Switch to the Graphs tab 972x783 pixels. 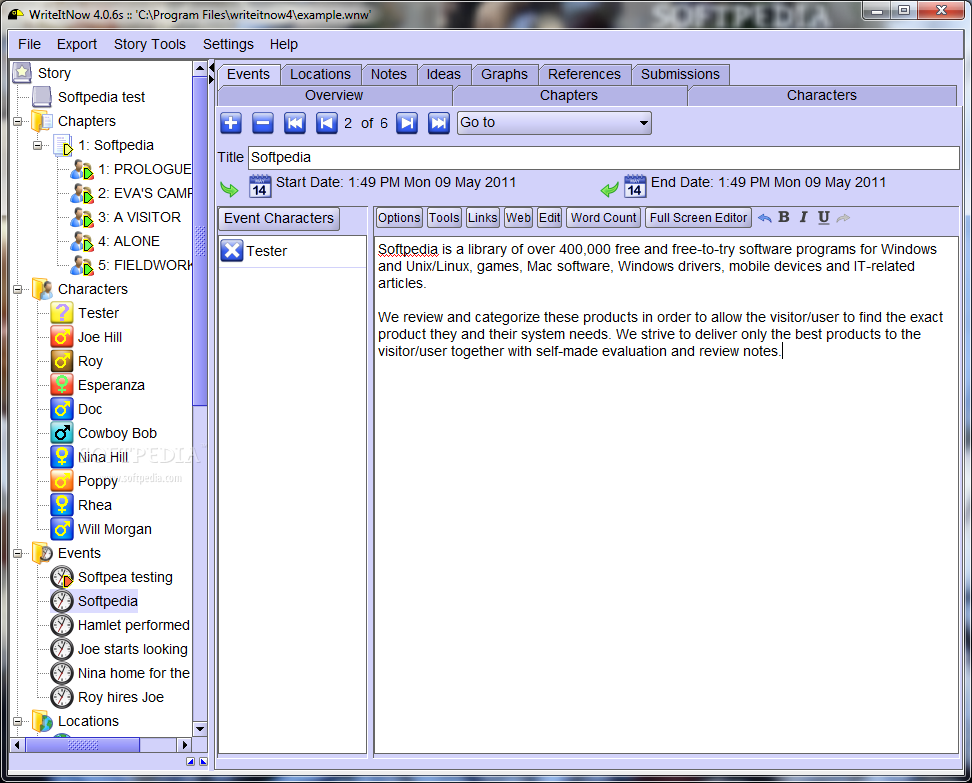pyautogui.click(x=505, y=74)
